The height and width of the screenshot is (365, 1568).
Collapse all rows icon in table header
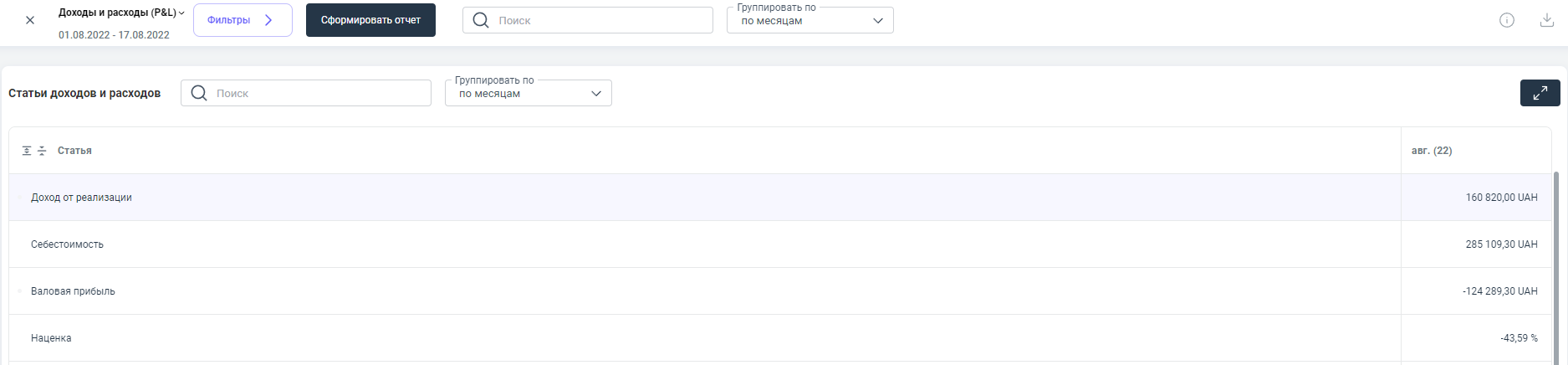tap(42, 151)
